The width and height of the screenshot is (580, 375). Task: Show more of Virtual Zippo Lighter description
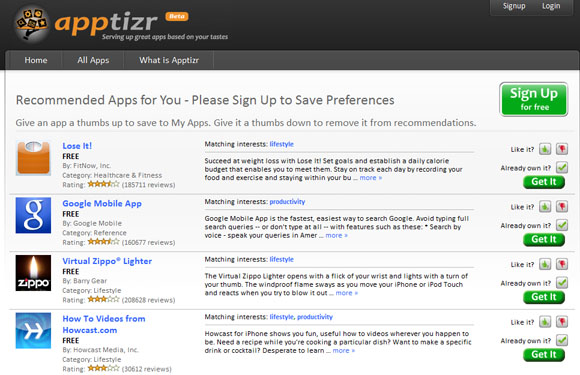(347, 293)
